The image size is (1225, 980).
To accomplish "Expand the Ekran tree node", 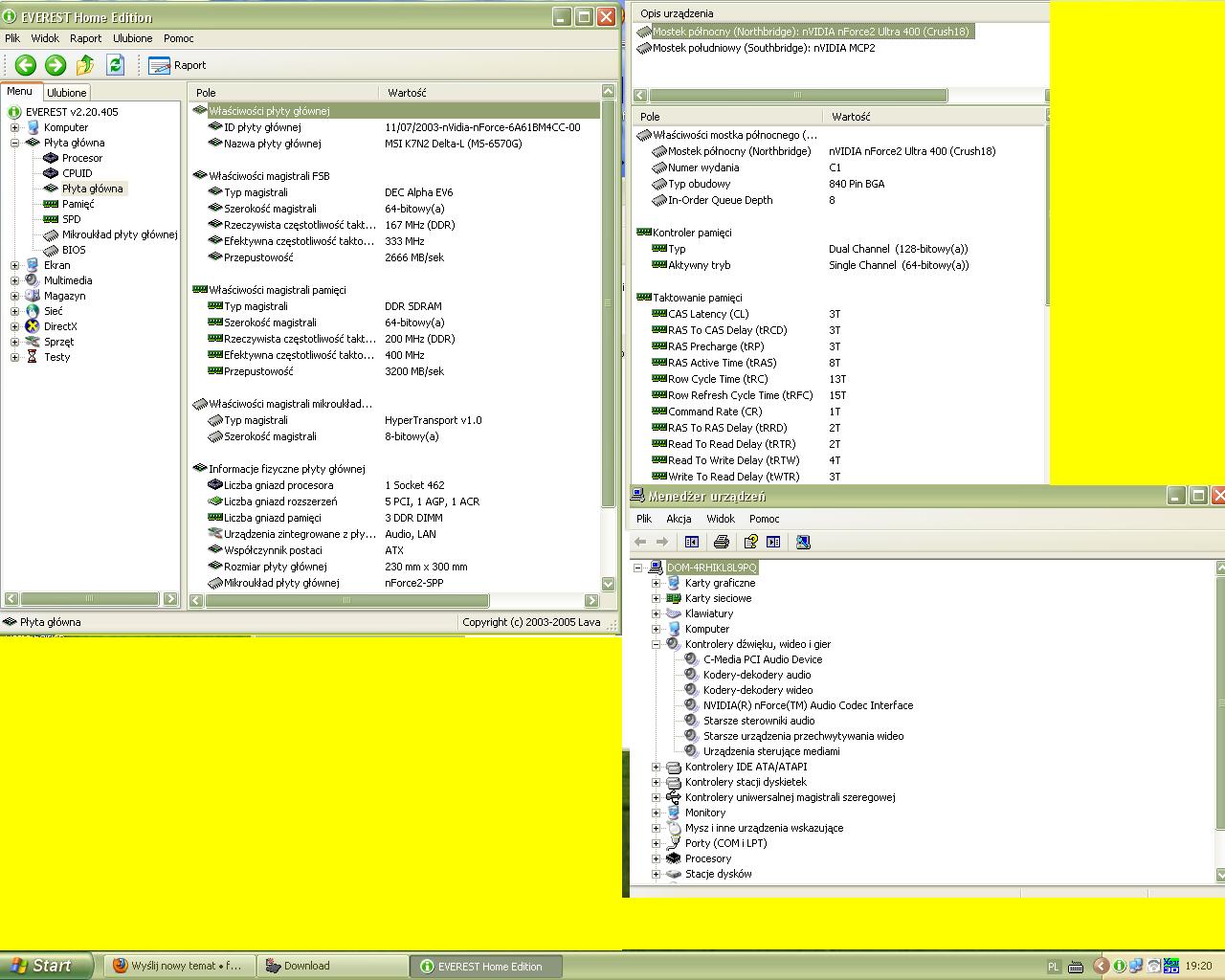I will pyautogui.click(x=14, y=265).
